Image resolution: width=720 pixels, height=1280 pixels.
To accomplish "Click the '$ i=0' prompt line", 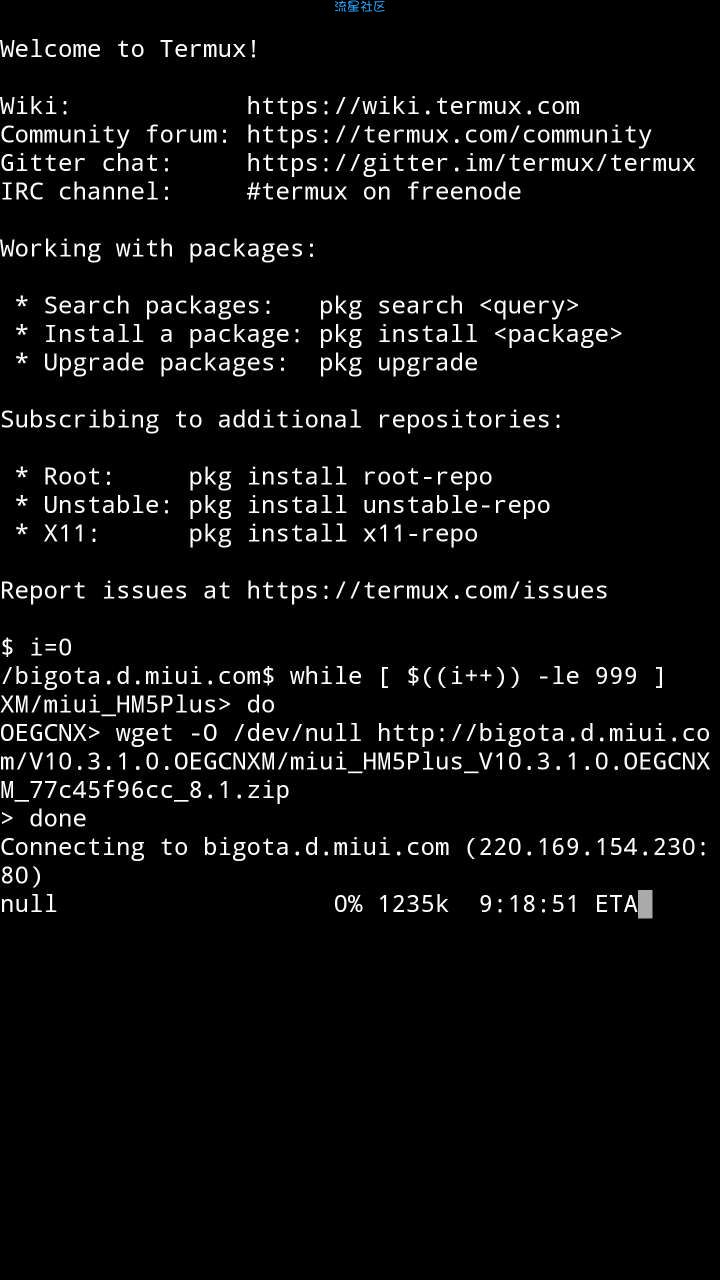I will (36, 647).
